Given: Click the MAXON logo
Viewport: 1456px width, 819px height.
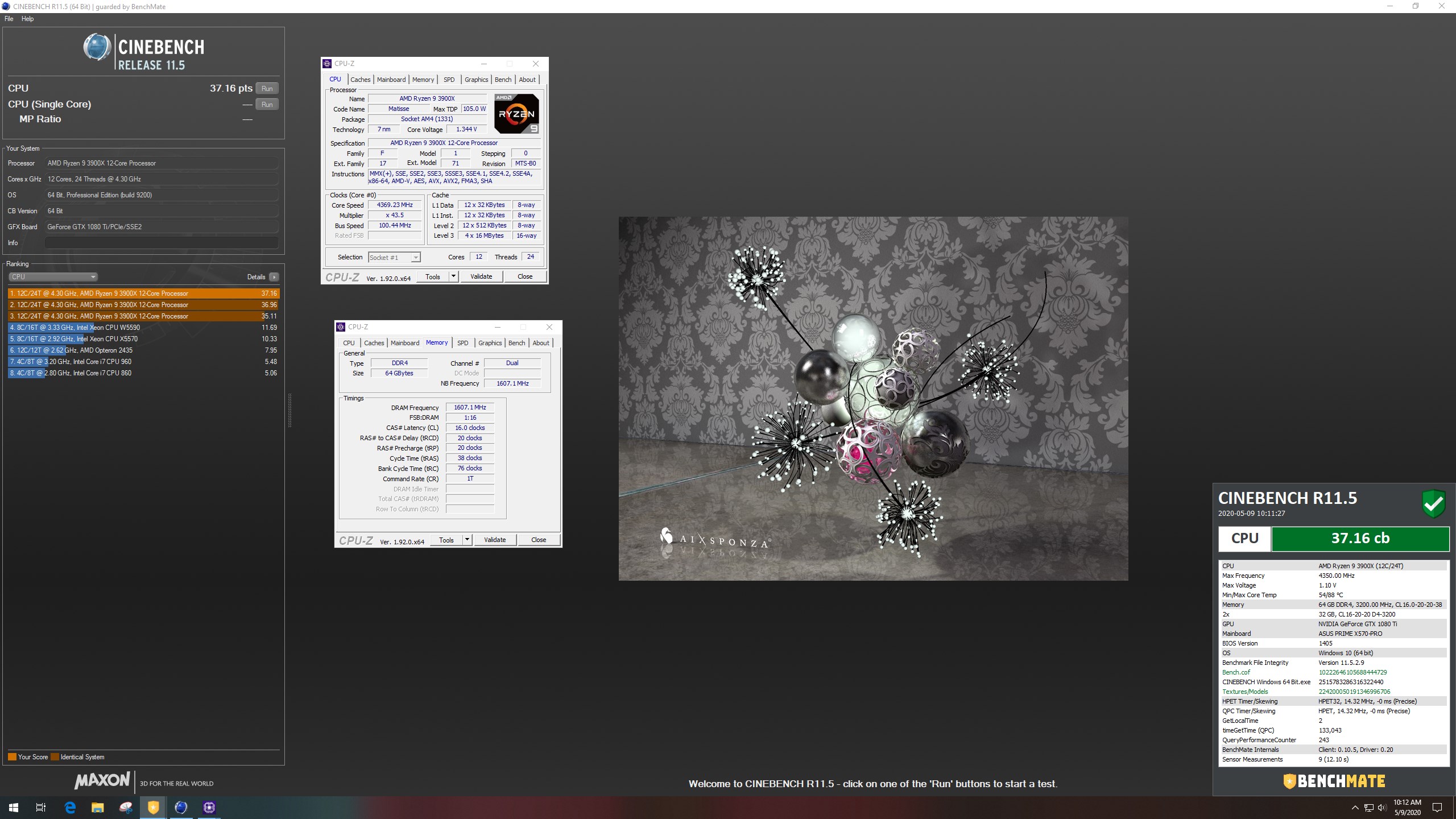Looking at the screenshot, I should [x=102, y=780].
